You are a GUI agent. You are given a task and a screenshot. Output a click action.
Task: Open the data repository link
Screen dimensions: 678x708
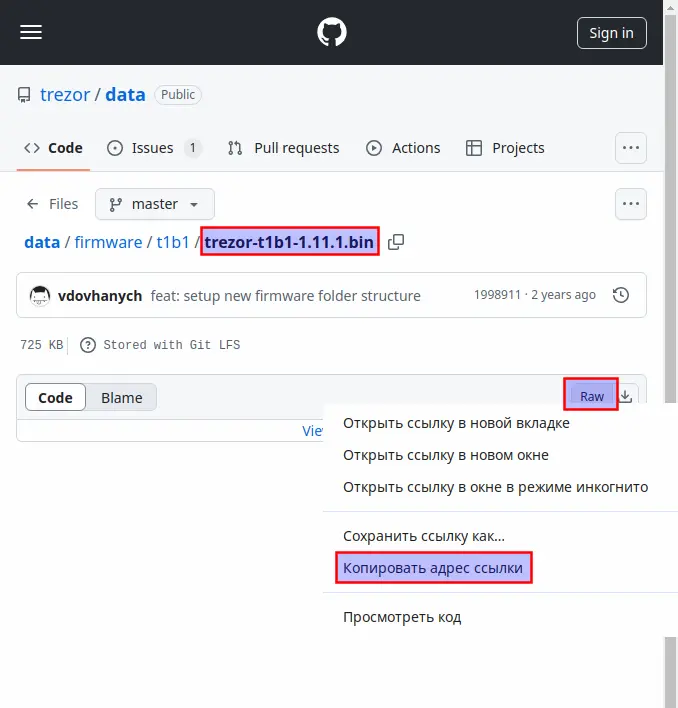tap(125, 95)
